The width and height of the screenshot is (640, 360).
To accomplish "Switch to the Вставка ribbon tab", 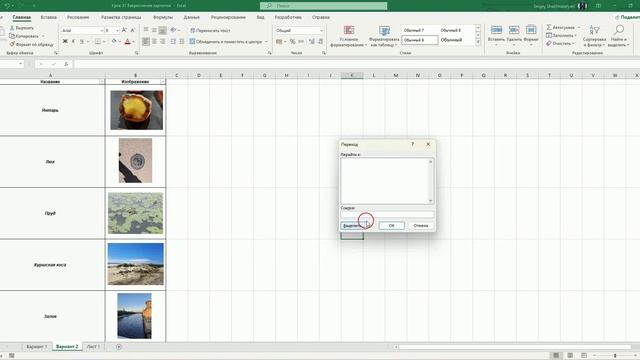I will (x=49, y=17).
